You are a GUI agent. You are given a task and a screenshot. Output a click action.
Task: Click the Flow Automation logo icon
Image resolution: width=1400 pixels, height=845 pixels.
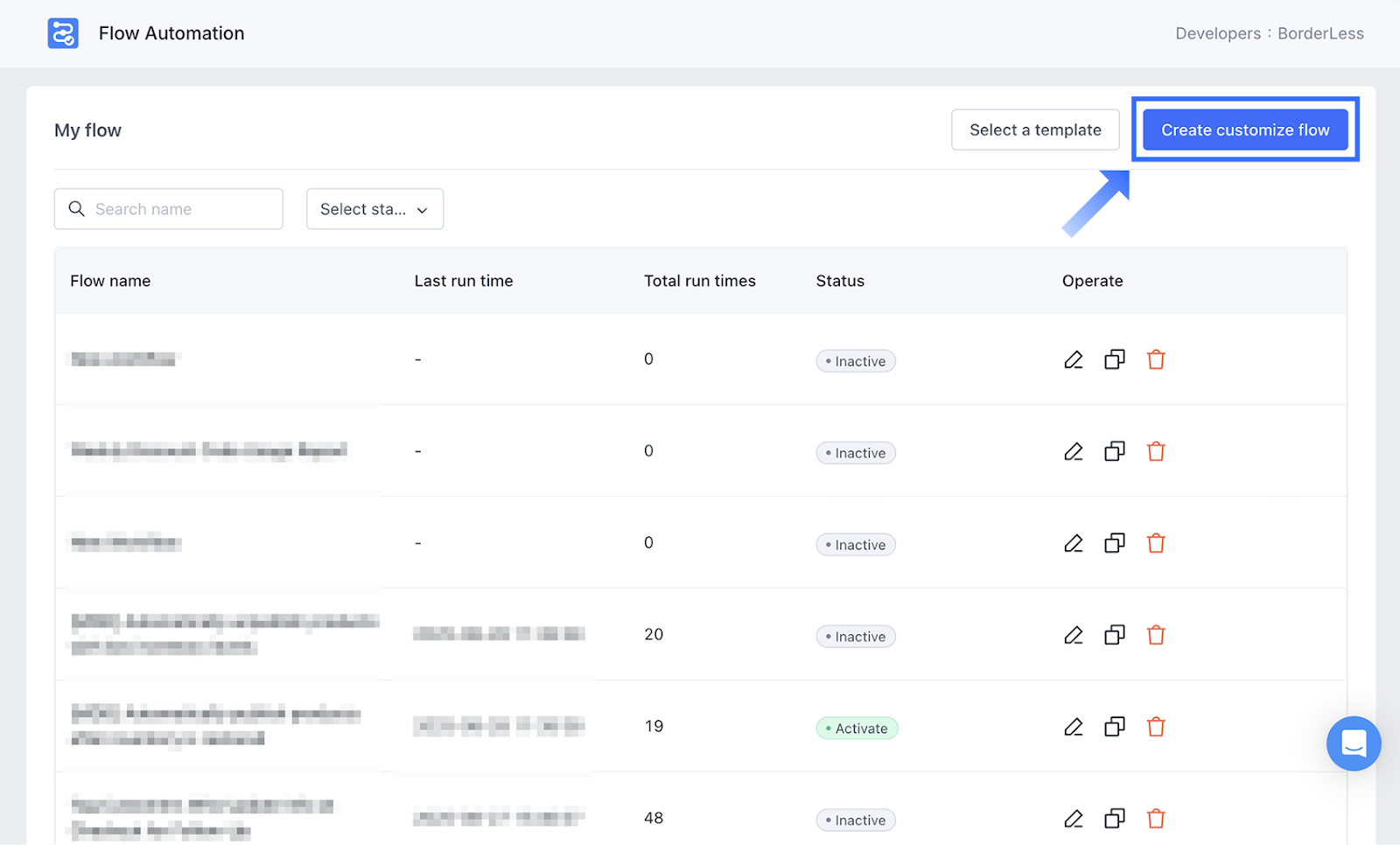(63, 33)
